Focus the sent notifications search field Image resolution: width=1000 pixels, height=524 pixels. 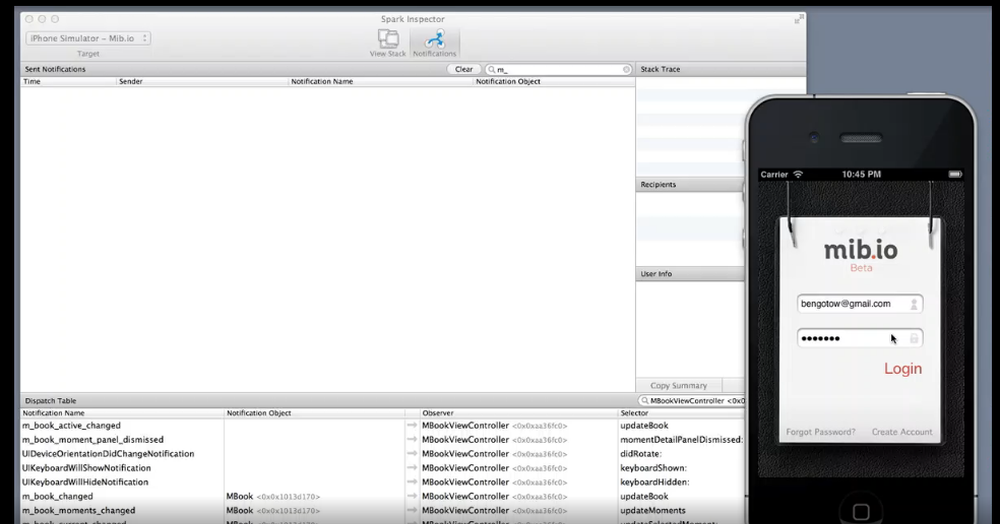(x=559, y=69)
